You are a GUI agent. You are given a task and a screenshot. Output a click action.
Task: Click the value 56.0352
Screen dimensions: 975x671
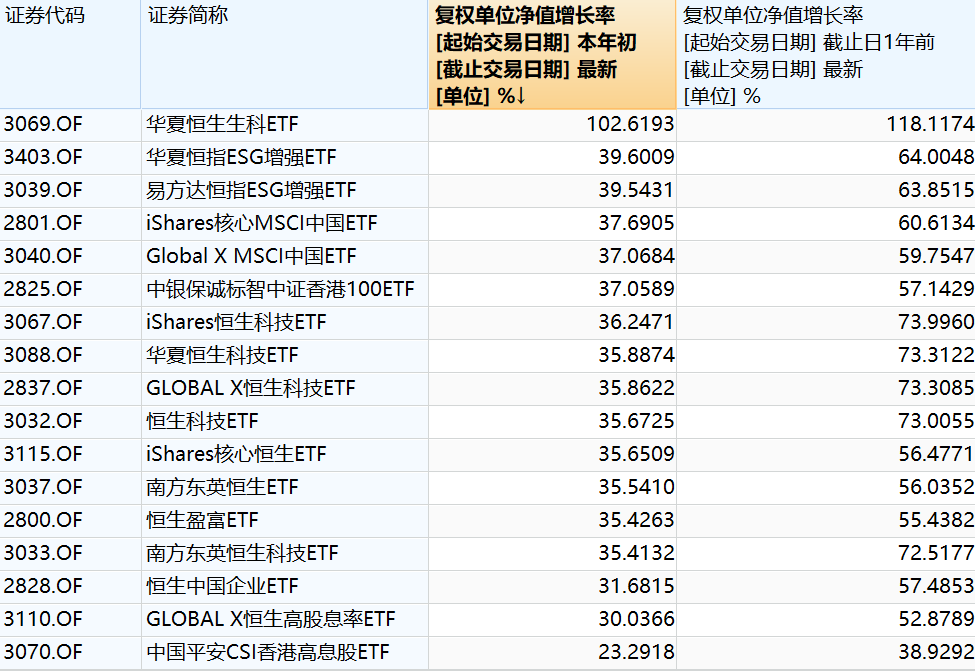click(936, 487)
